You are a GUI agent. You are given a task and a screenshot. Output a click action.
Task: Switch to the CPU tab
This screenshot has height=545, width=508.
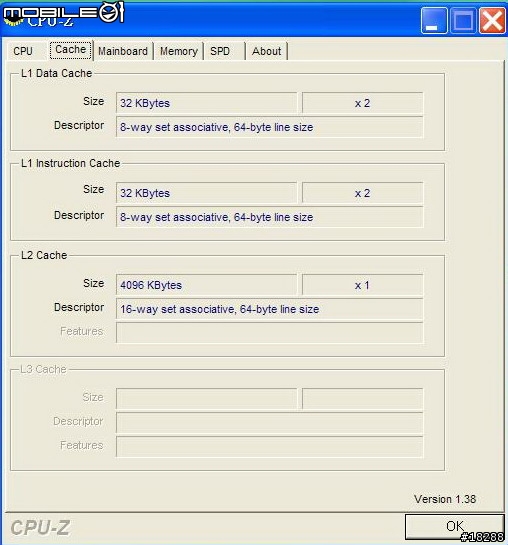coord(23,51)
